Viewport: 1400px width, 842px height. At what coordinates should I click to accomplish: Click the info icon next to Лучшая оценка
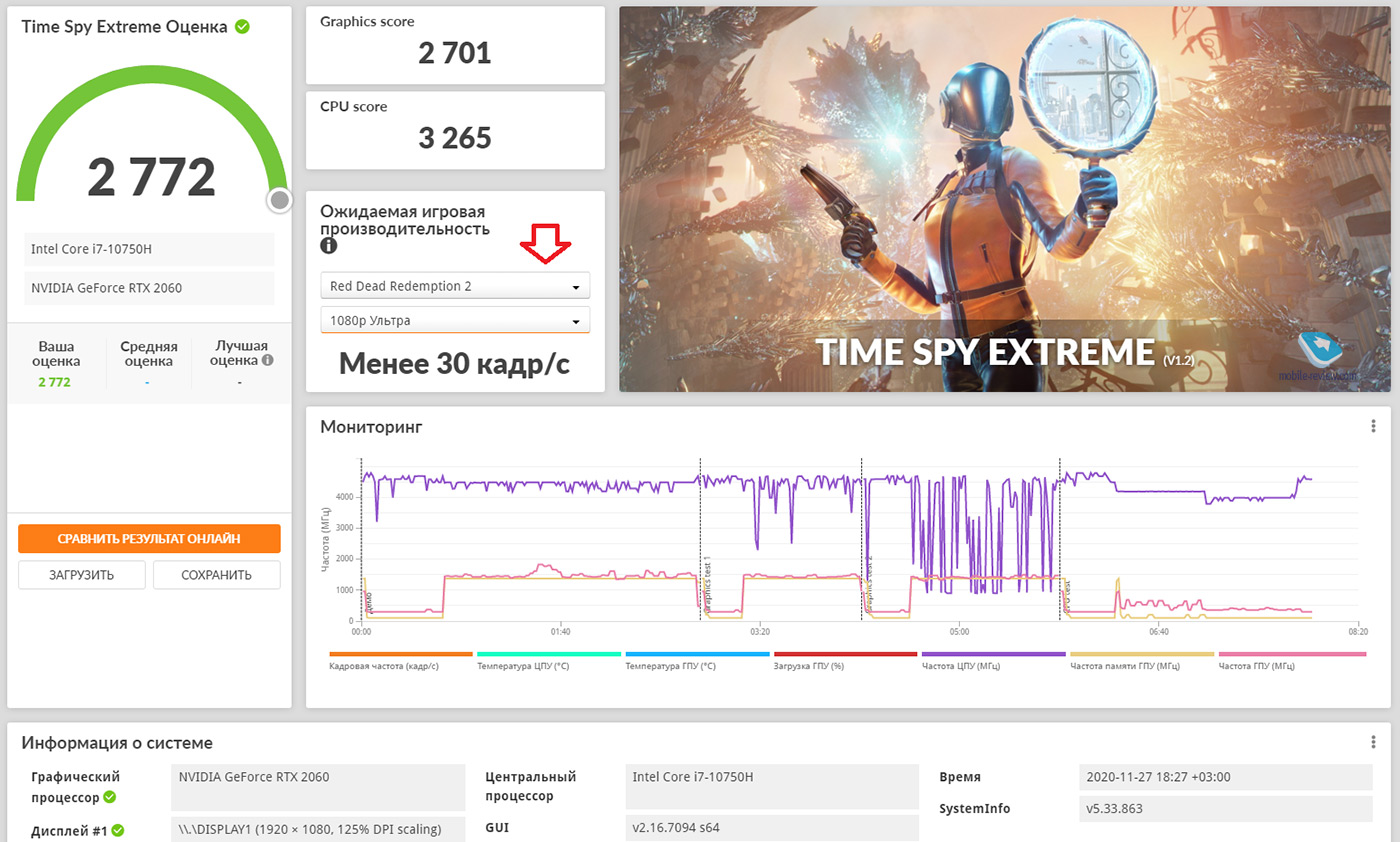tap(267, 360)
